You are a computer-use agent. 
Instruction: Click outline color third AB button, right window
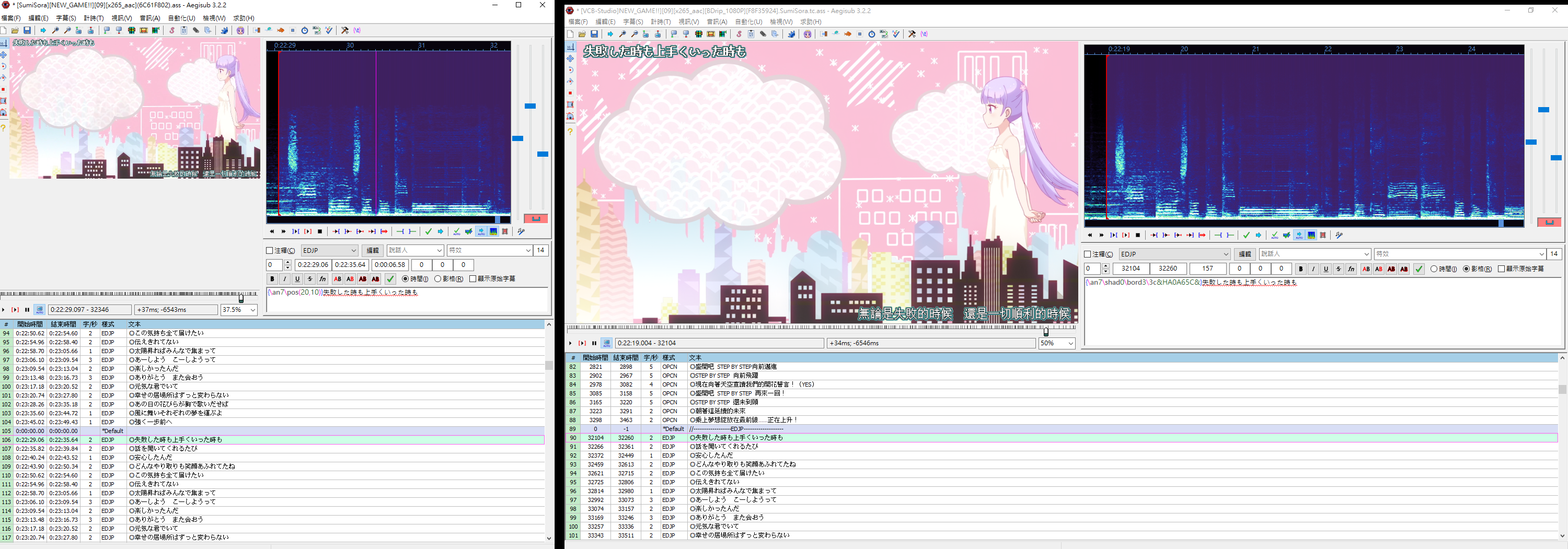click(x=1391, y=269)
